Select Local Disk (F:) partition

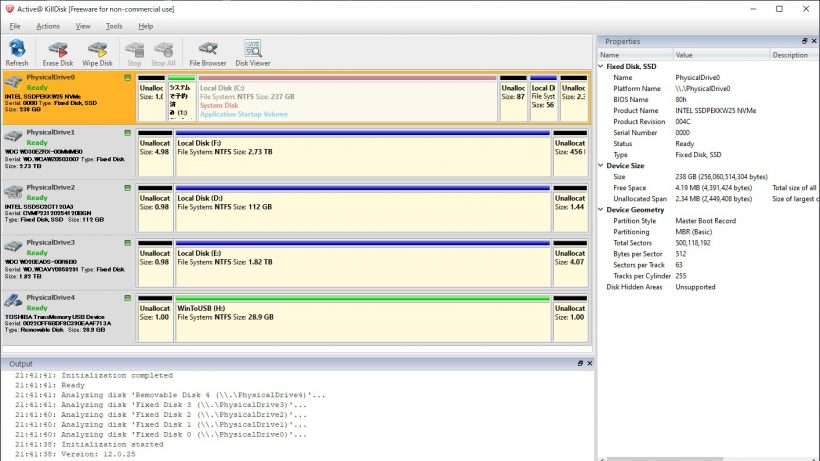coord(363,154)
